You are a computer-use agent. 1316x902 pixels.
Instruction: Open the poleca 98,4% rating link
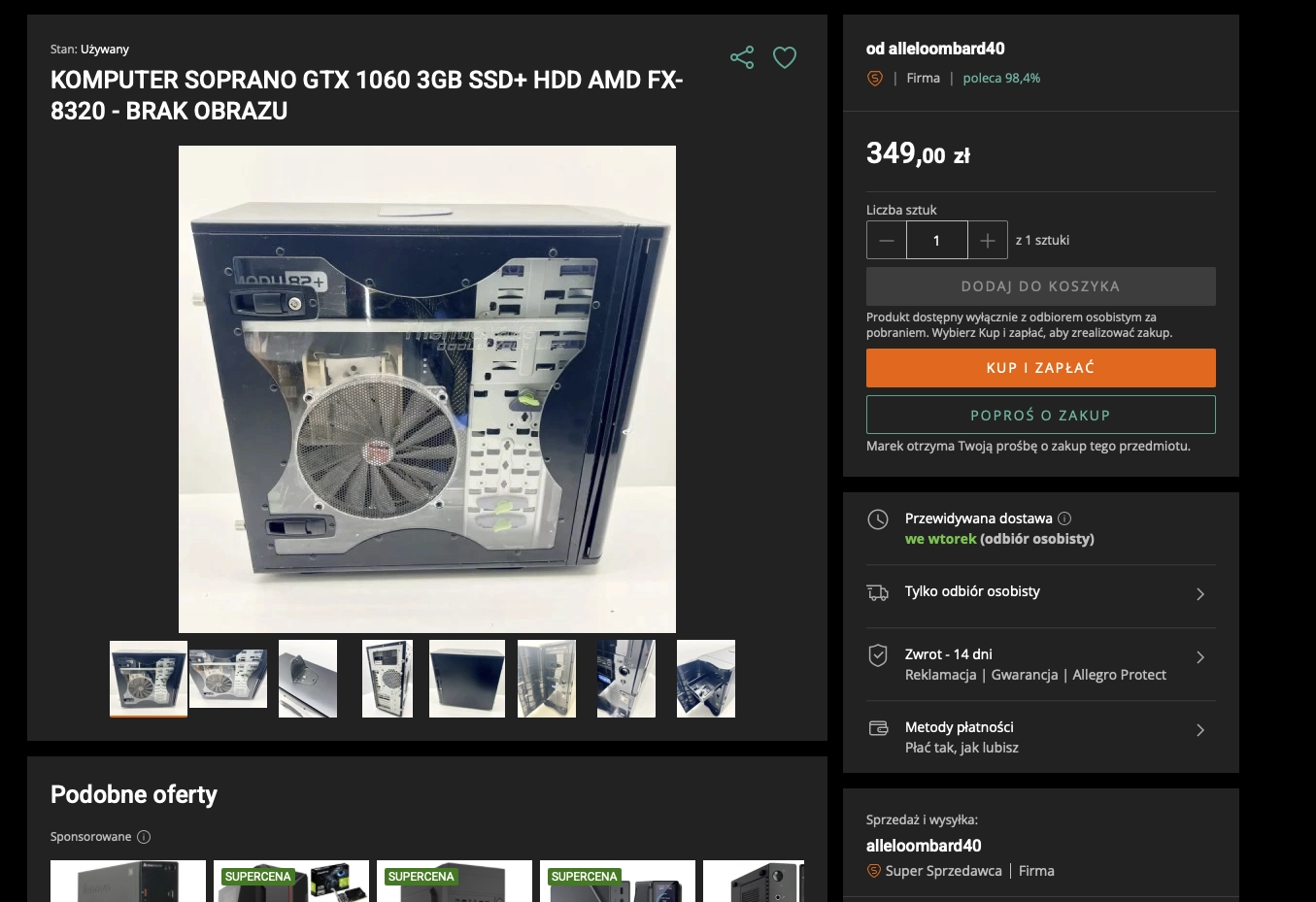(1001, 79)
